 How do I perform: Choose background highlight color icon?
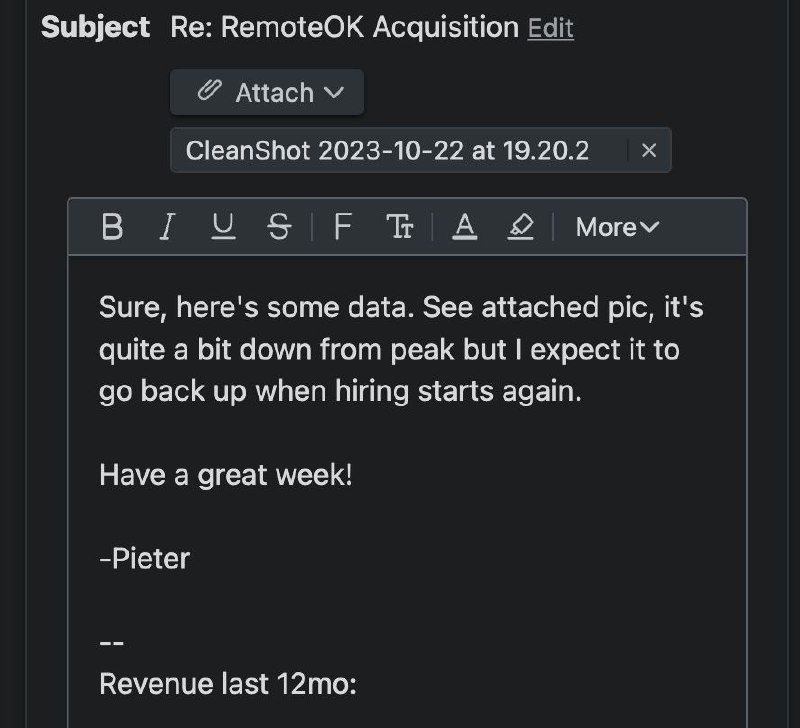(x=520, y=227)
